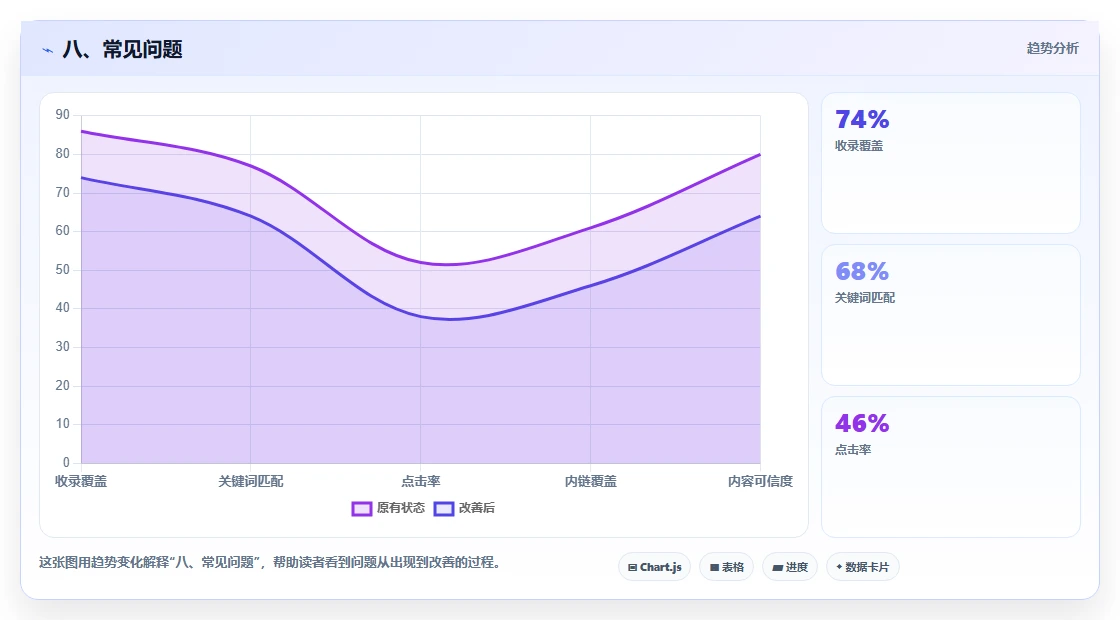Click the 内链覆盖 x-axis label
1120x620 pixels.
point(591,481)
